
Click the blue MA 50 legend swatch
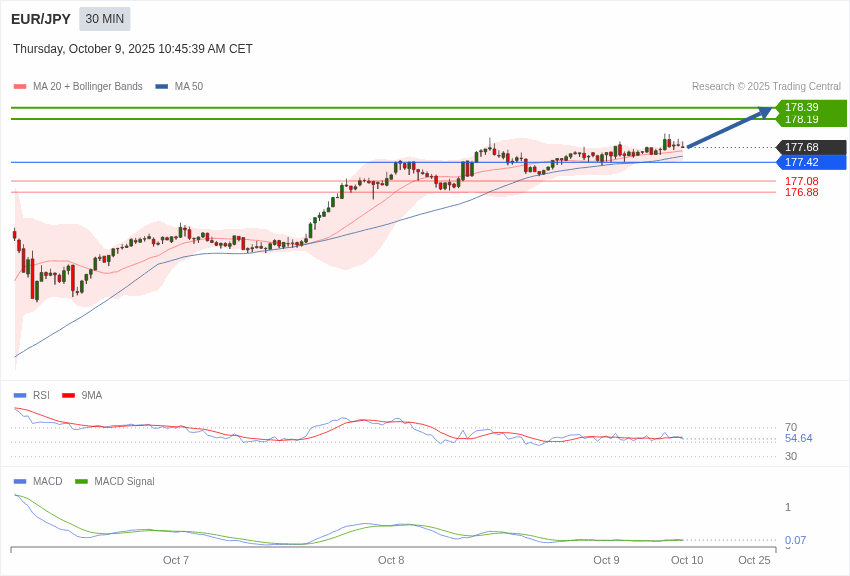[162, 87]
